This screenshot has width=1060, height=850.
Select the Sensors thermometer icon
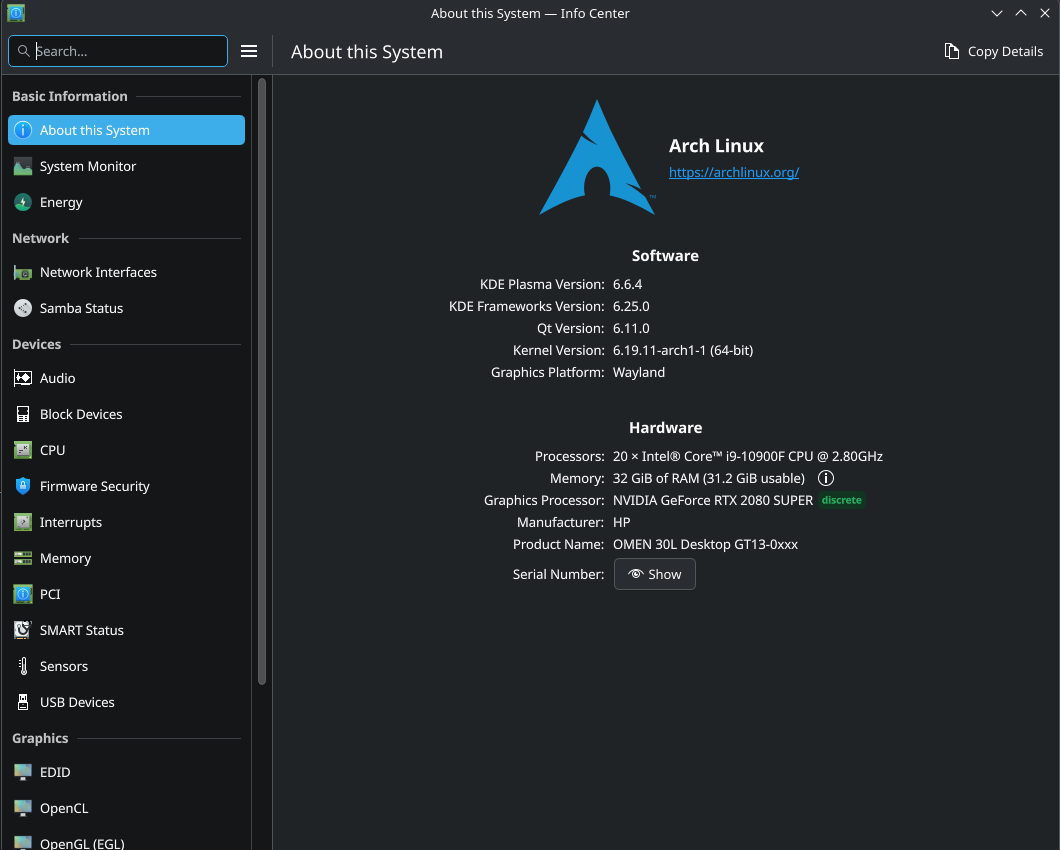tap(23, 666)
